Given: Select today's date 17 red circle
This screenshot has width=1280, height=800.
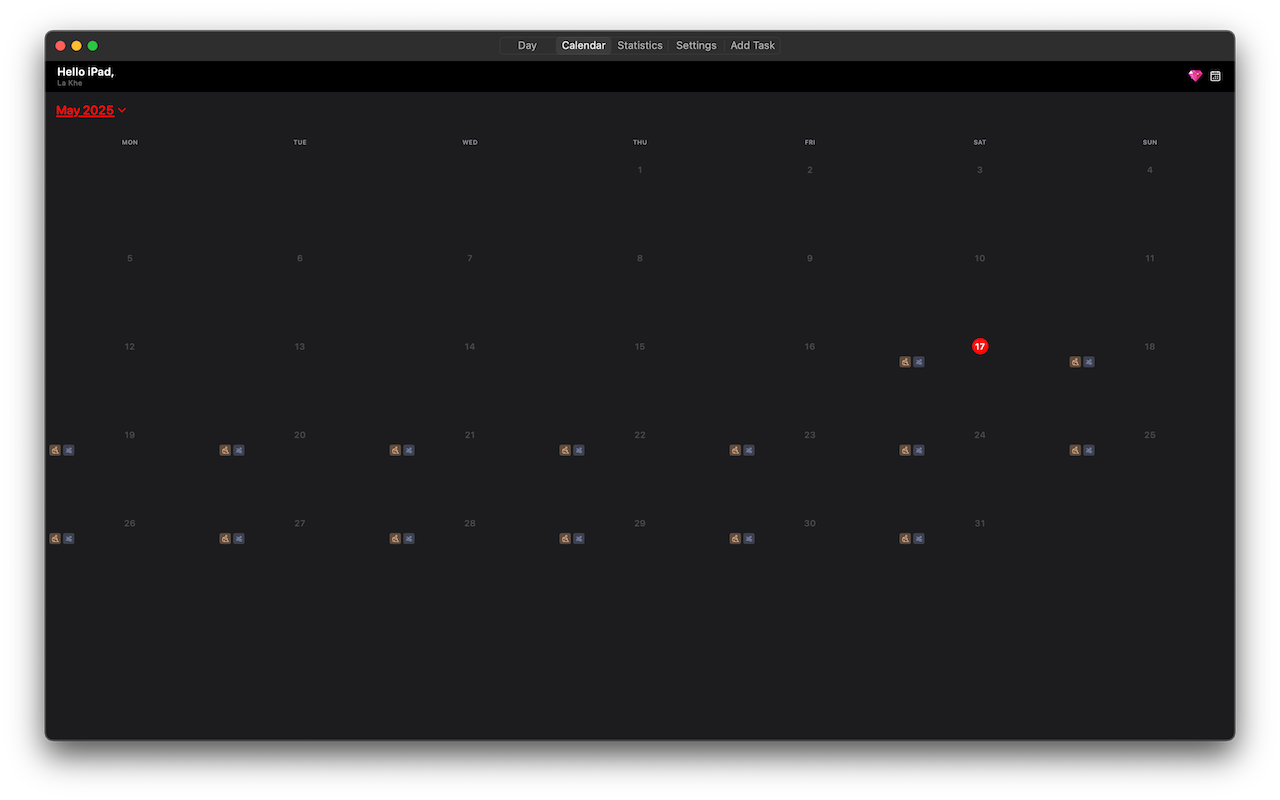Looking at the screenshot, I should (x=980, y=346).
